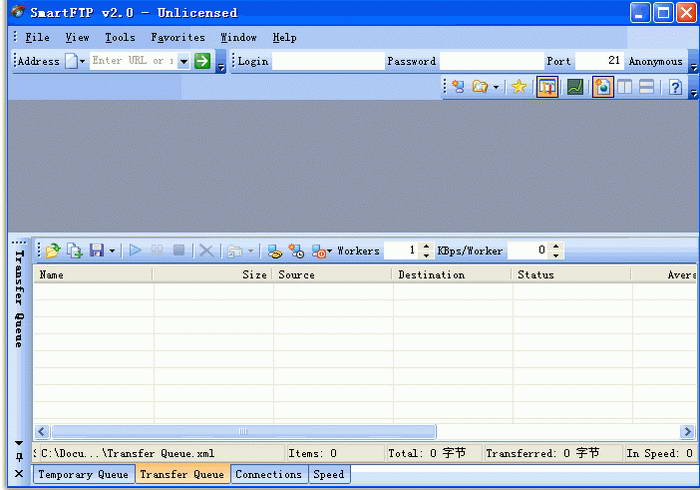Viewport: 700px width, 490px height.
Task: Switch to the Connections tab
Action: tap(267, 474)
